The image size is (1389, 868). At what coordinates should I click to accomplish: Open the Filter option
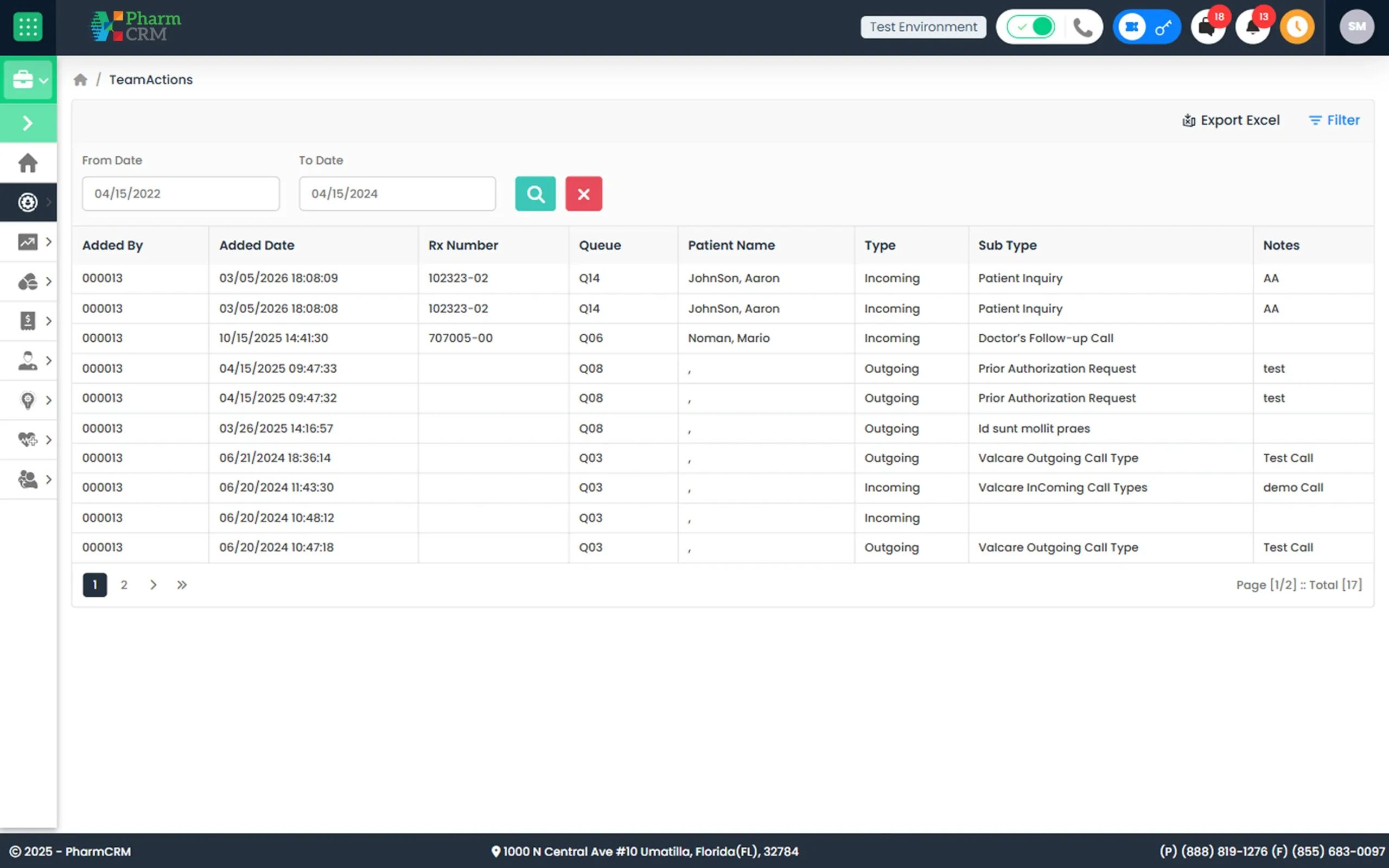tap(1334, 120)
